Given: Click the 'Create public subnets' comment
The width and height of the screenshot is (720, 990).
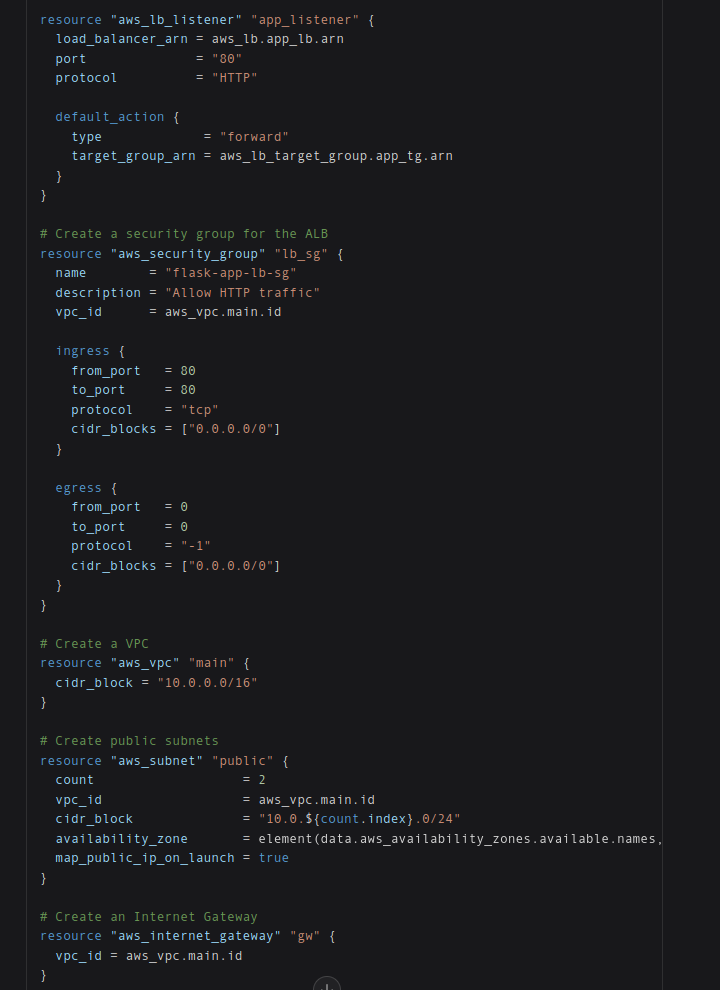Looking at the screenshot, I should coord(129,741).
